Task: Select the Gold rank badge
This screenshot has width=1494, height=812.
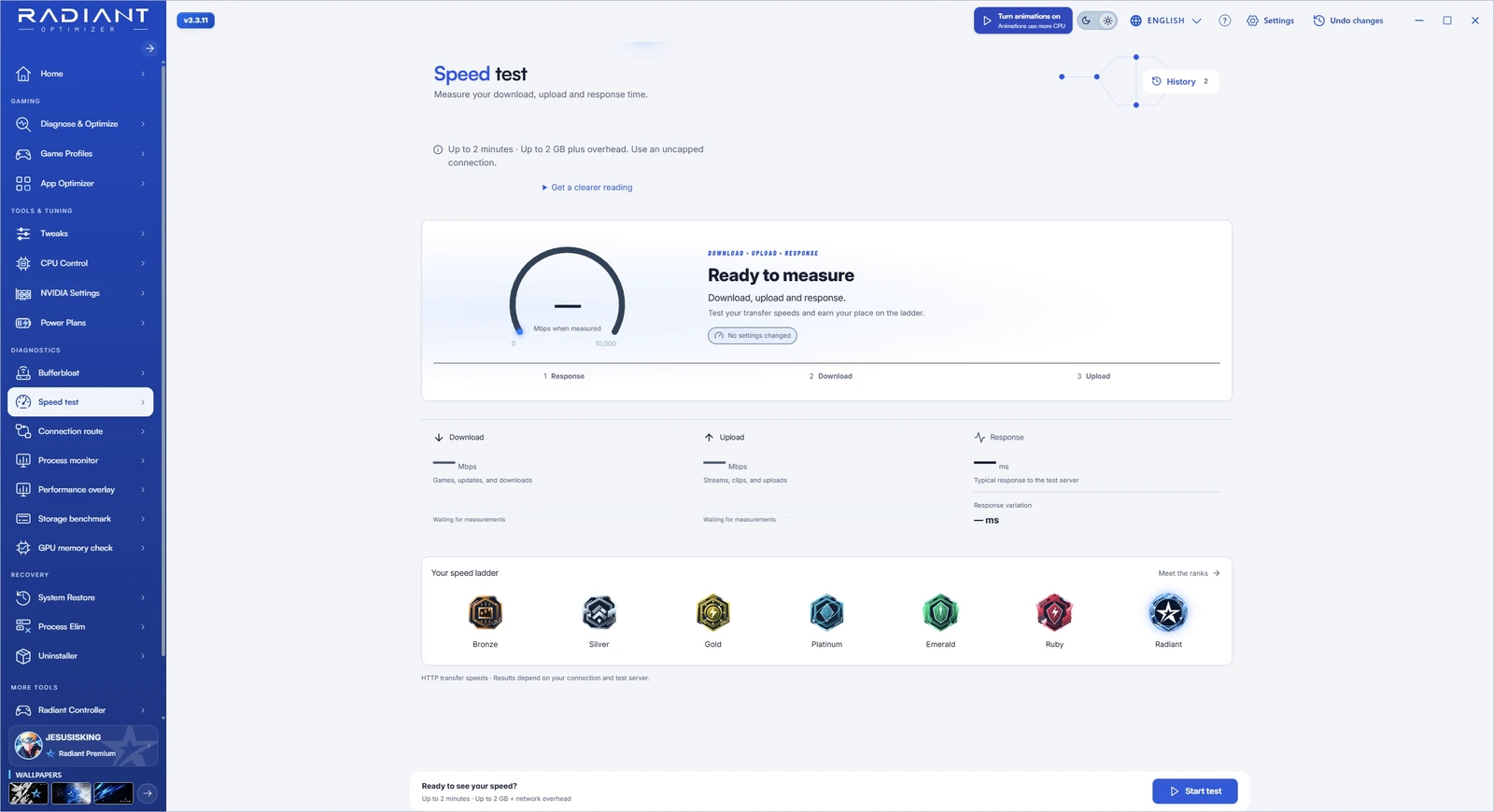Action: tap(713, 613)
